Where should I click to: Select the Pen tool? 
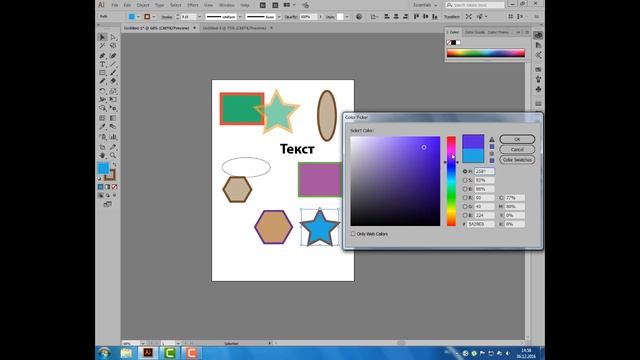(102, 55)
